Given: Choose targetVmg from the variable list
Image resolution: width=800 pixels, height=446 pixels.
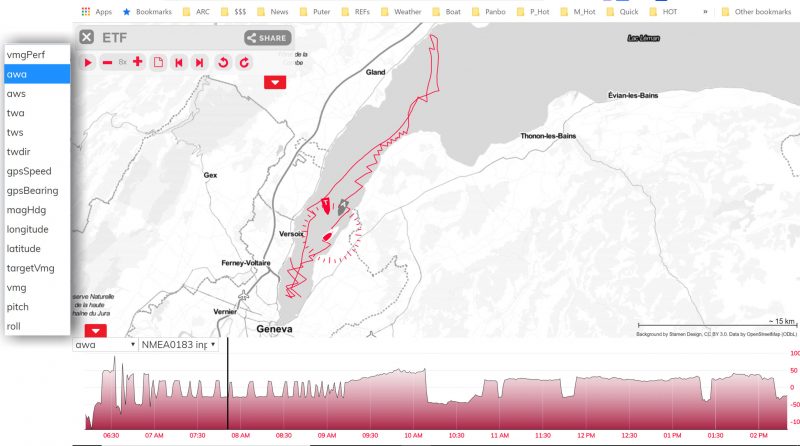Looking at the screenshot, I should coord(37,268).
